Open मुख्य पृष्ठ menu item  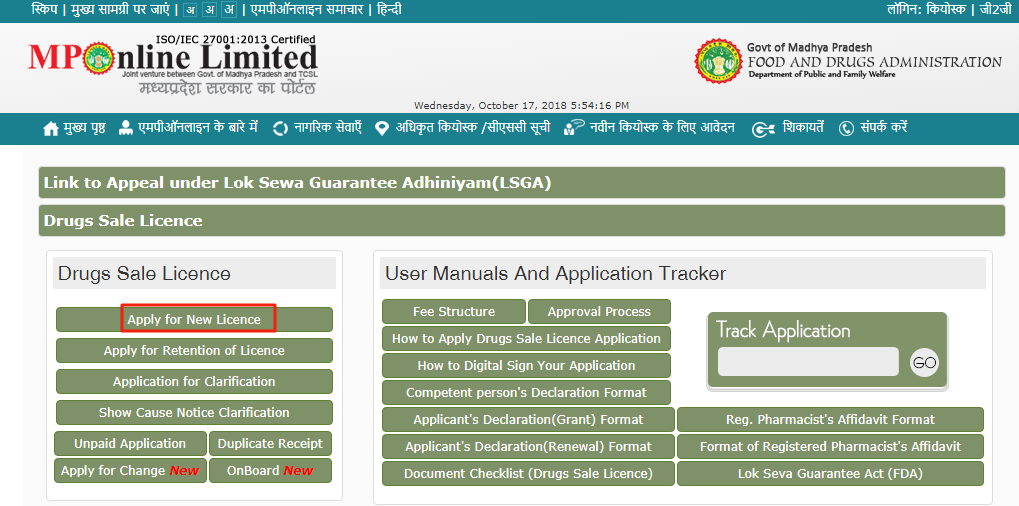pyautogui.click(x=84, y=128)
